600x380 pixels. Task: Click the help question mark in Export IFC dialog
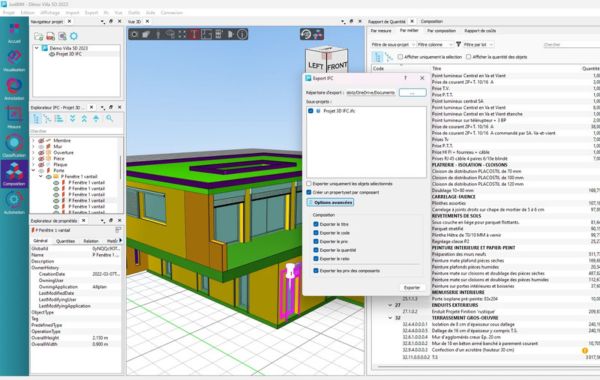(406, 78)
